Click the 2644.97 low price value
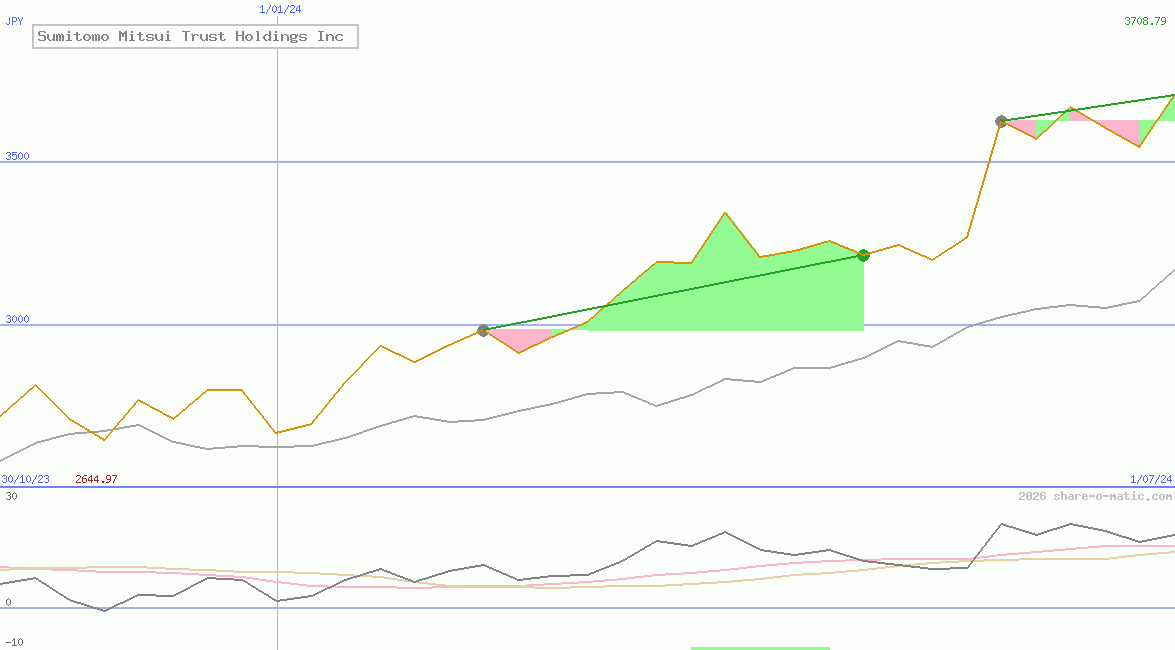The image size is (1175, 650). coord(96,479)
